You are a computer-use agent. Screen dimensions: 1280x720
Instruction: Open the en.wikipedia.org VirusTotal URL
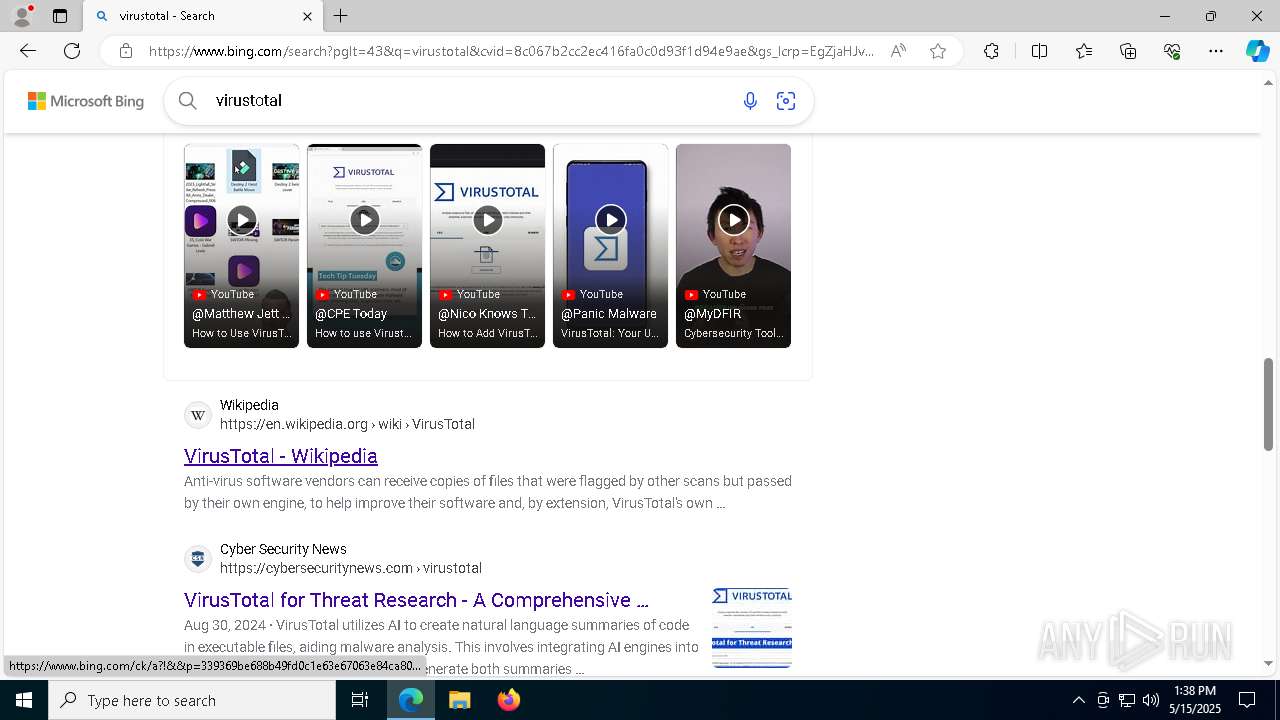(x=347, y=424)
